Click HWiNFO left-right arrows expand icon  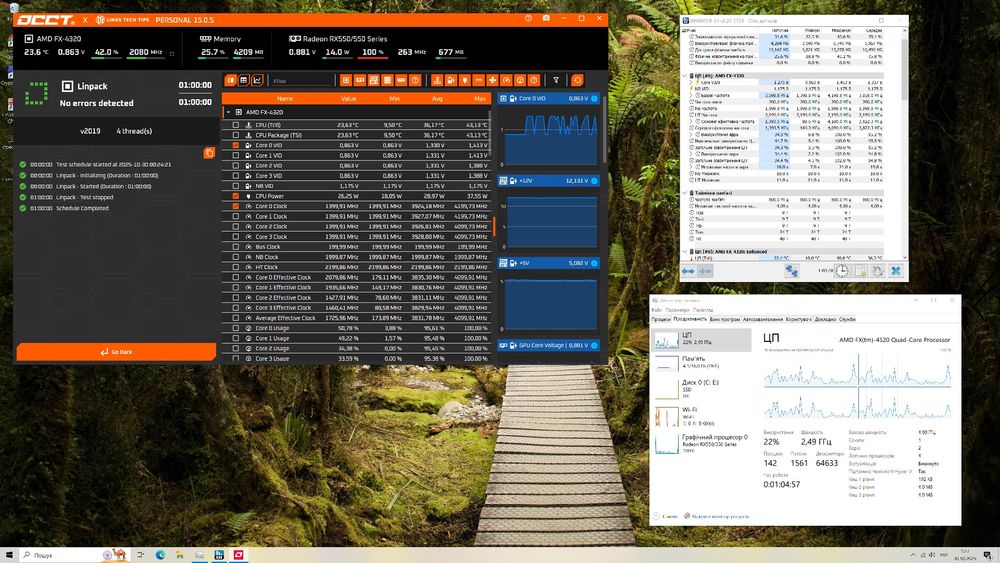click(x=688, y=271)
